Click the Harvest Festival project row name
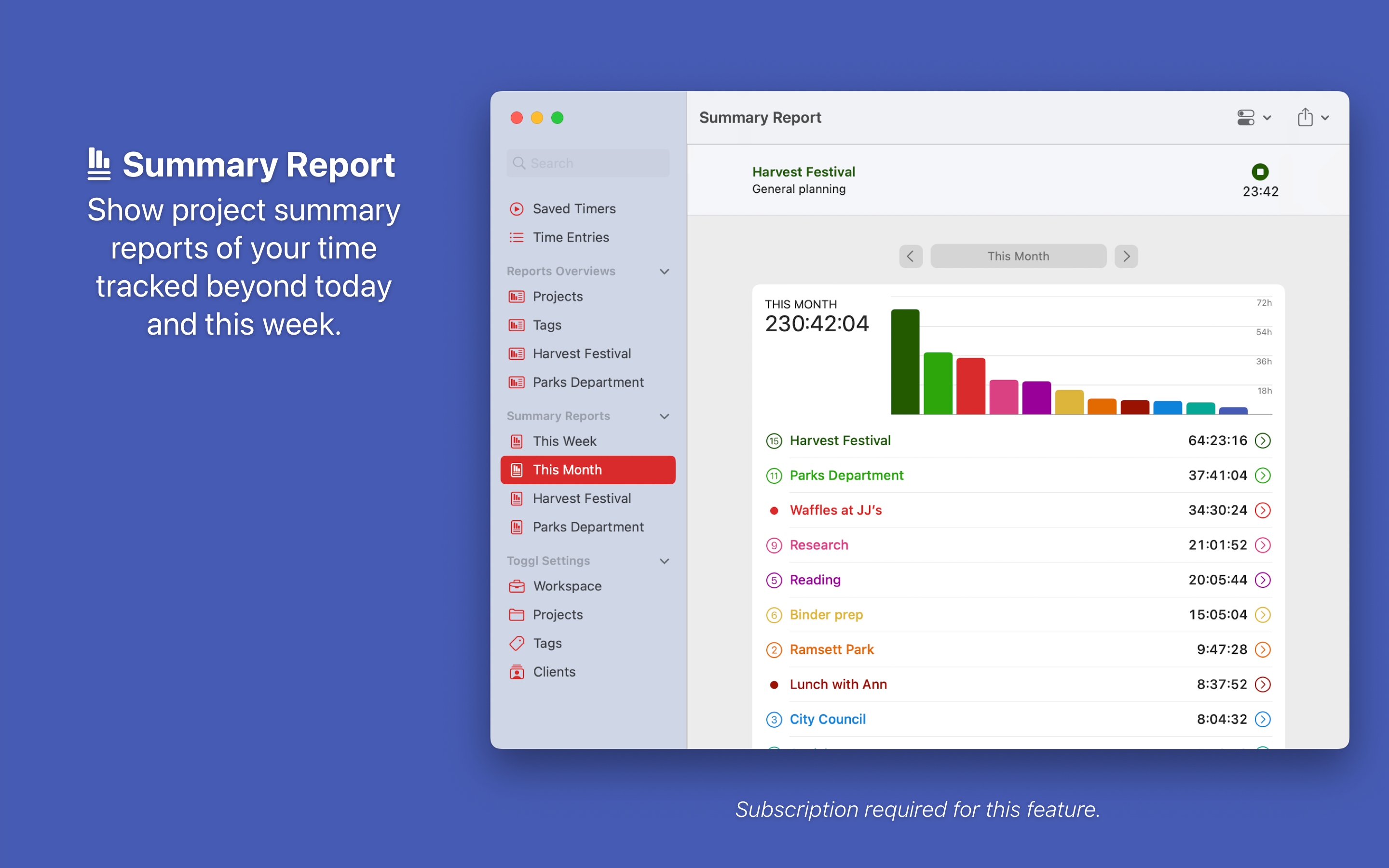Viewport: 1389px width, 868px height. (x=840, y=440)
